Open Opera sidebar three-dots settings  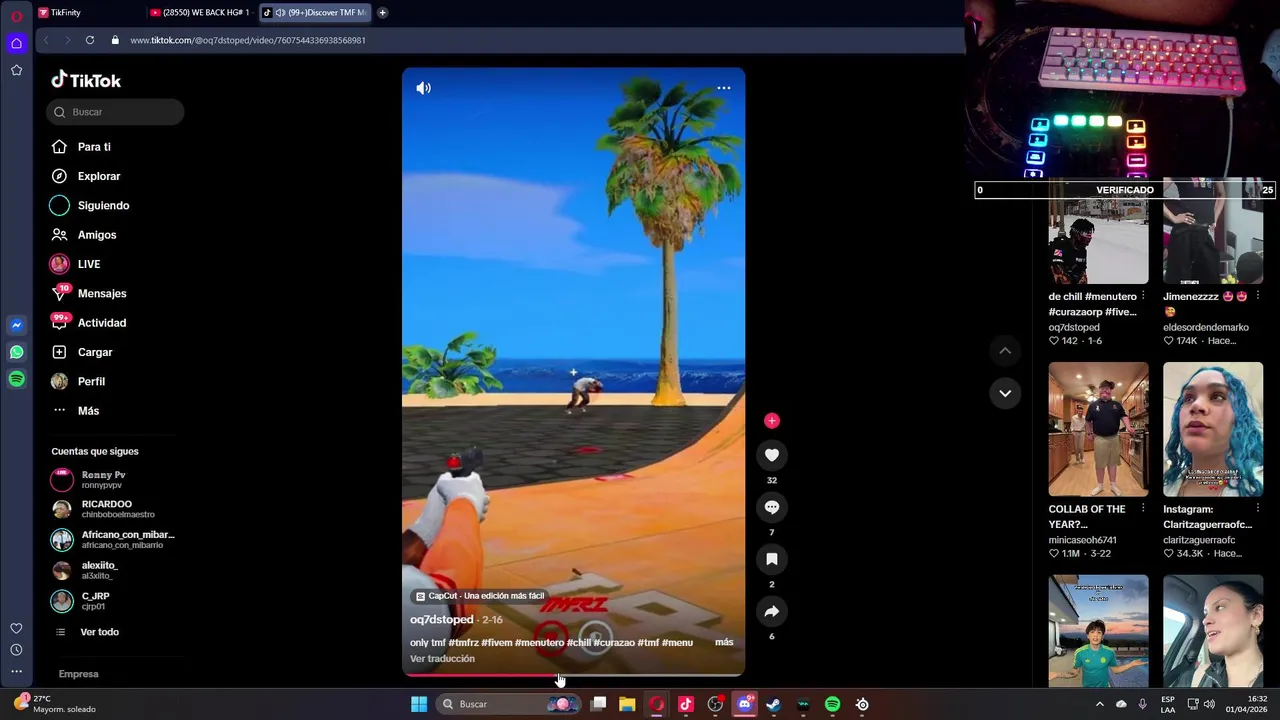pyautogui.click(x=16, y=671)
